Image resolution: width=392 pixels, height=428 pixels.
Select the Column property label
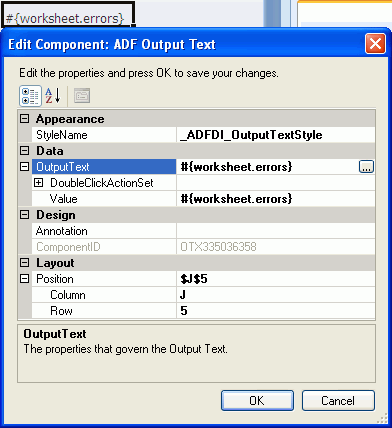click(104, 295)
